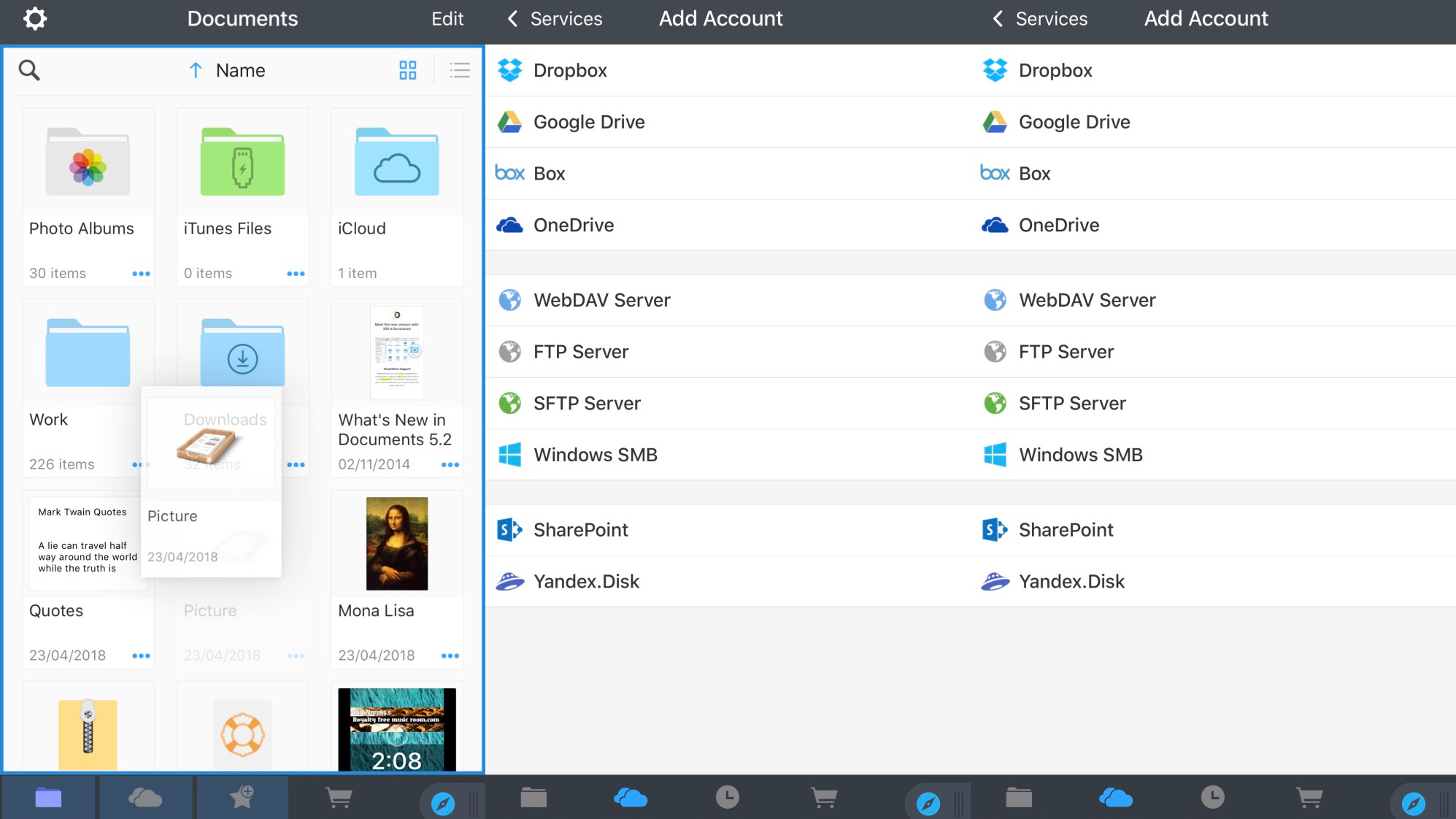Go back to Services in rightmost panel
This screenshot has width=1456, height=819.
(x=1040, y=19)
